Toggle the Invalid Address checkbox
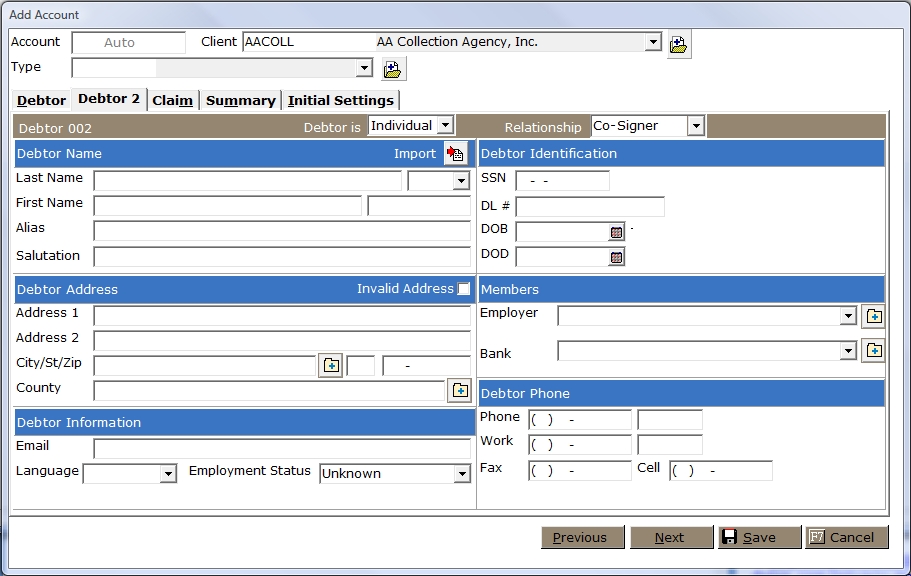911x576 pixels. point(463,289)
